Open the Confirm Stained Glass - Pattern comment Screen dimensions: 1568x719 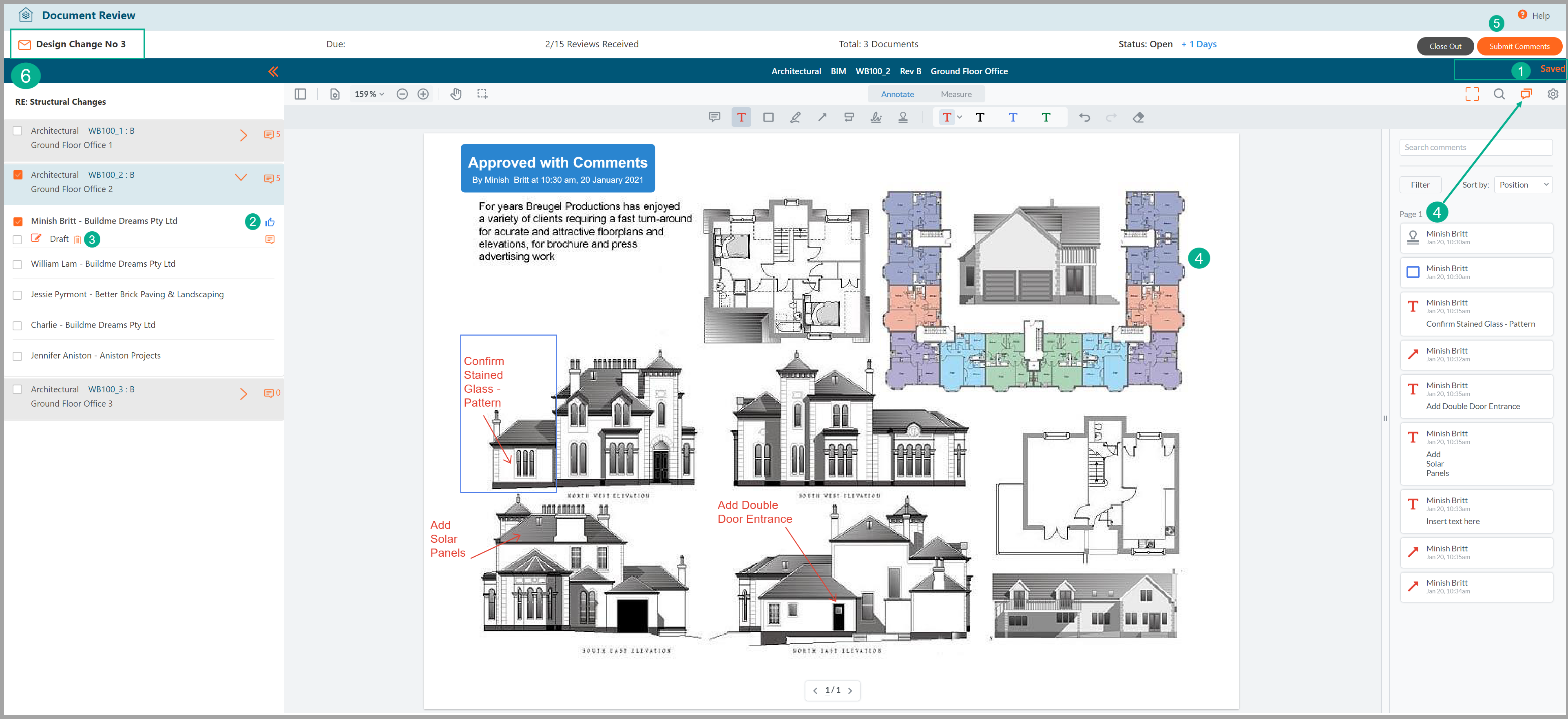[x=1476, y=314]
